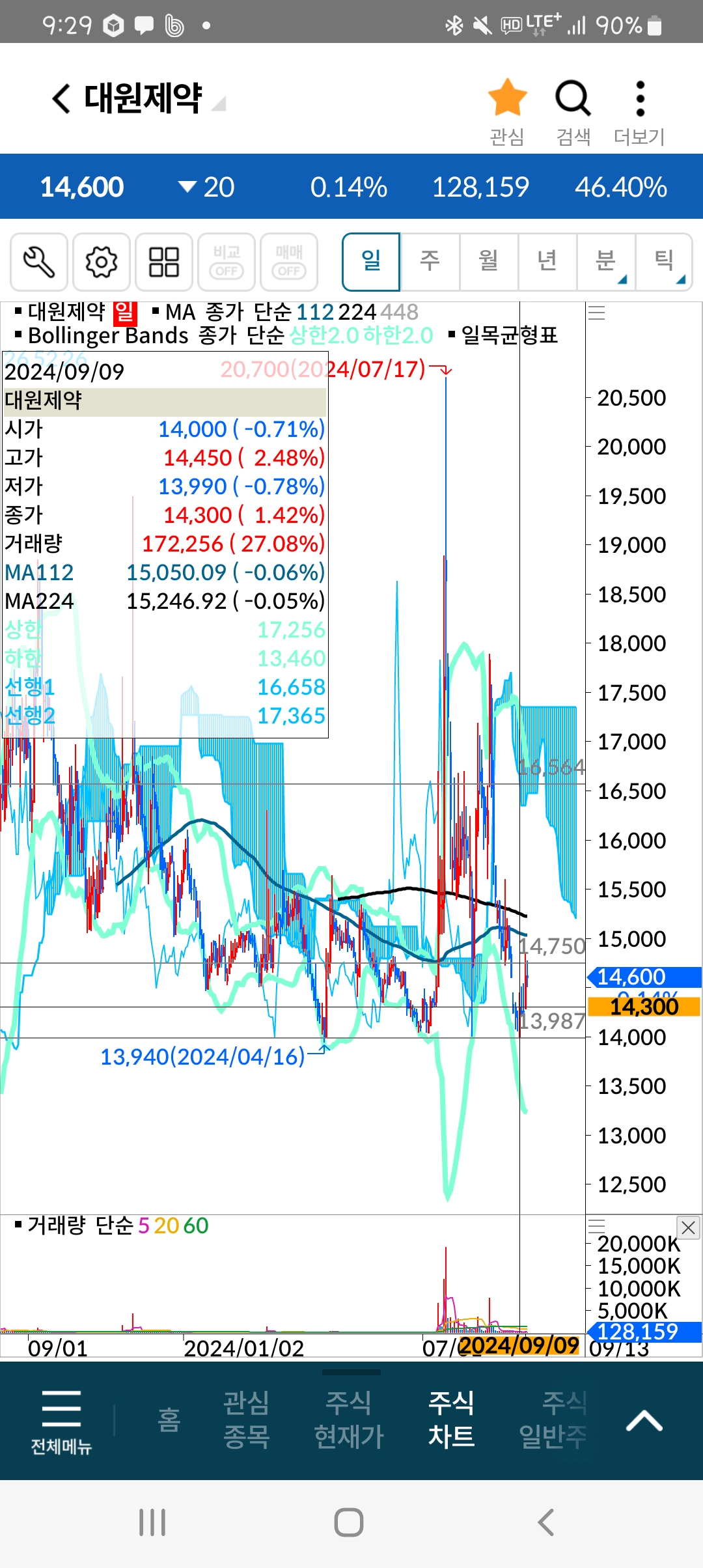Tap the 거래량 단순 5 20 60 label

coord(112,1225)
